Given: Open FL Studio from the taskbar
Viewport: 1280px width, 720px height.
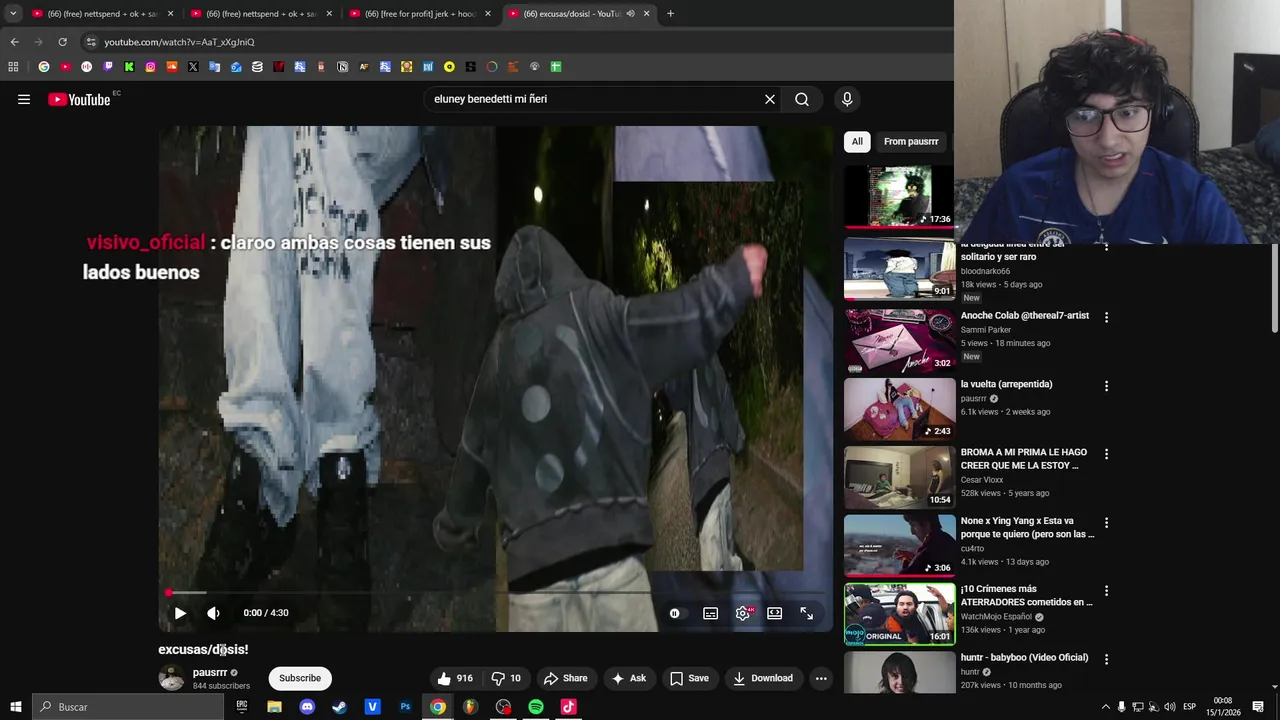Looking at the screenshot, I should coord(471,707).
